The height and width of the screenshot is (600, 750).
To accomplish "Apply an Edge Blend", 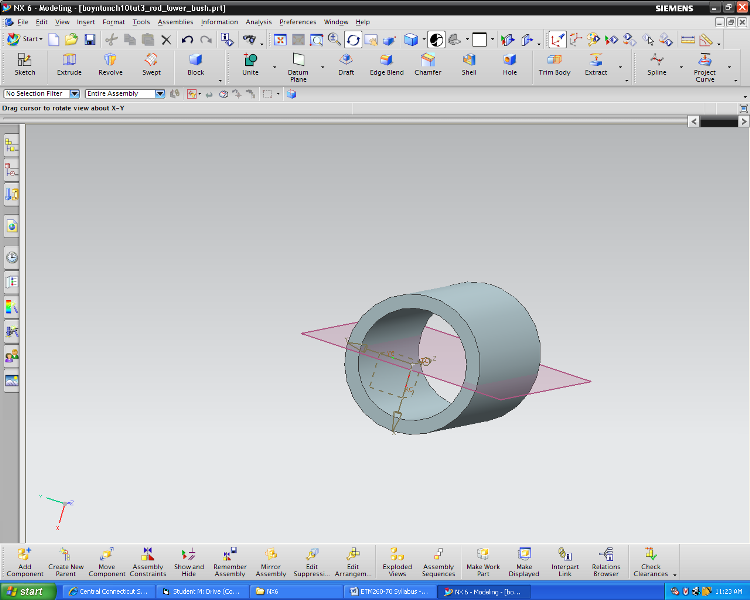I will [x=386, y=64].
